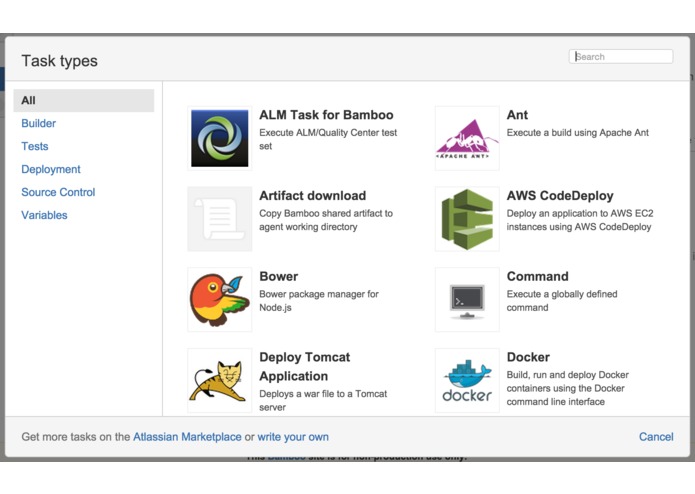Click the 'Bower' task title
The image size is (695, 494).
click(x=279, y=276)
